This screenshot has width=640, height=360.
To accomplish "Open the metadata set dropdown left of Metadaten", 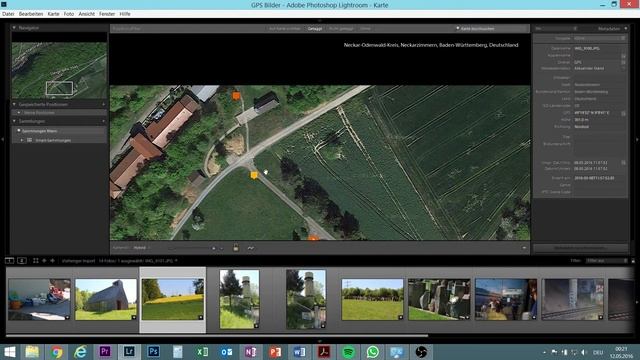I will 556,29.
